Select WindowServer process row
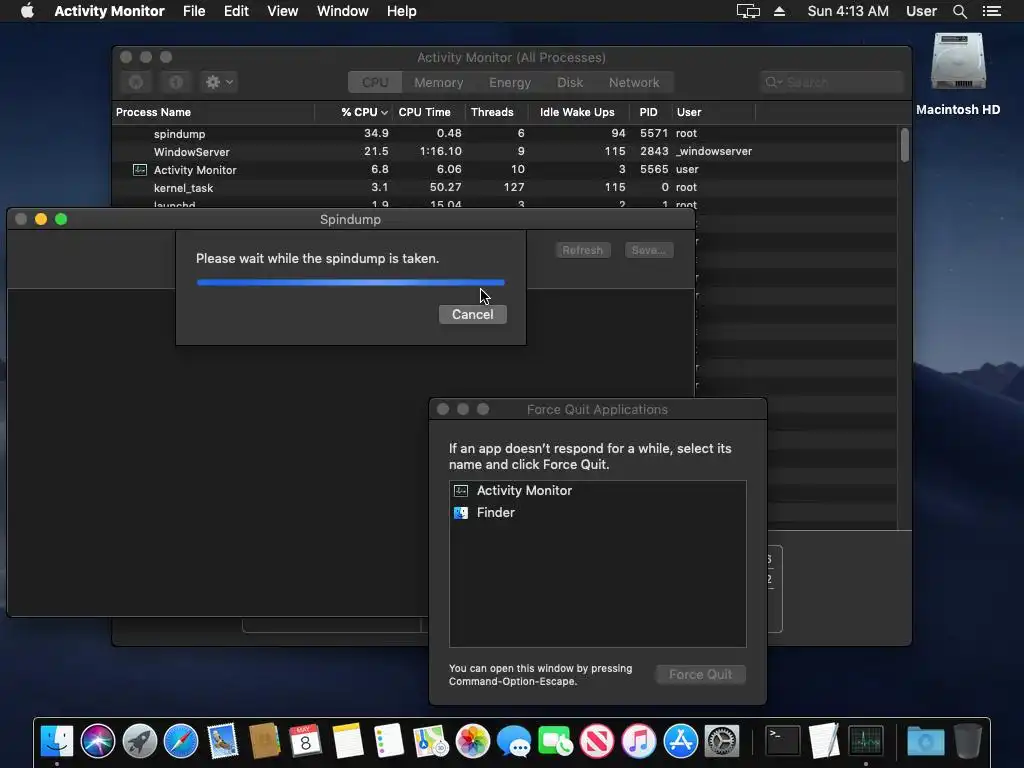Screen dimensions: 1024x768 (505, 152)
